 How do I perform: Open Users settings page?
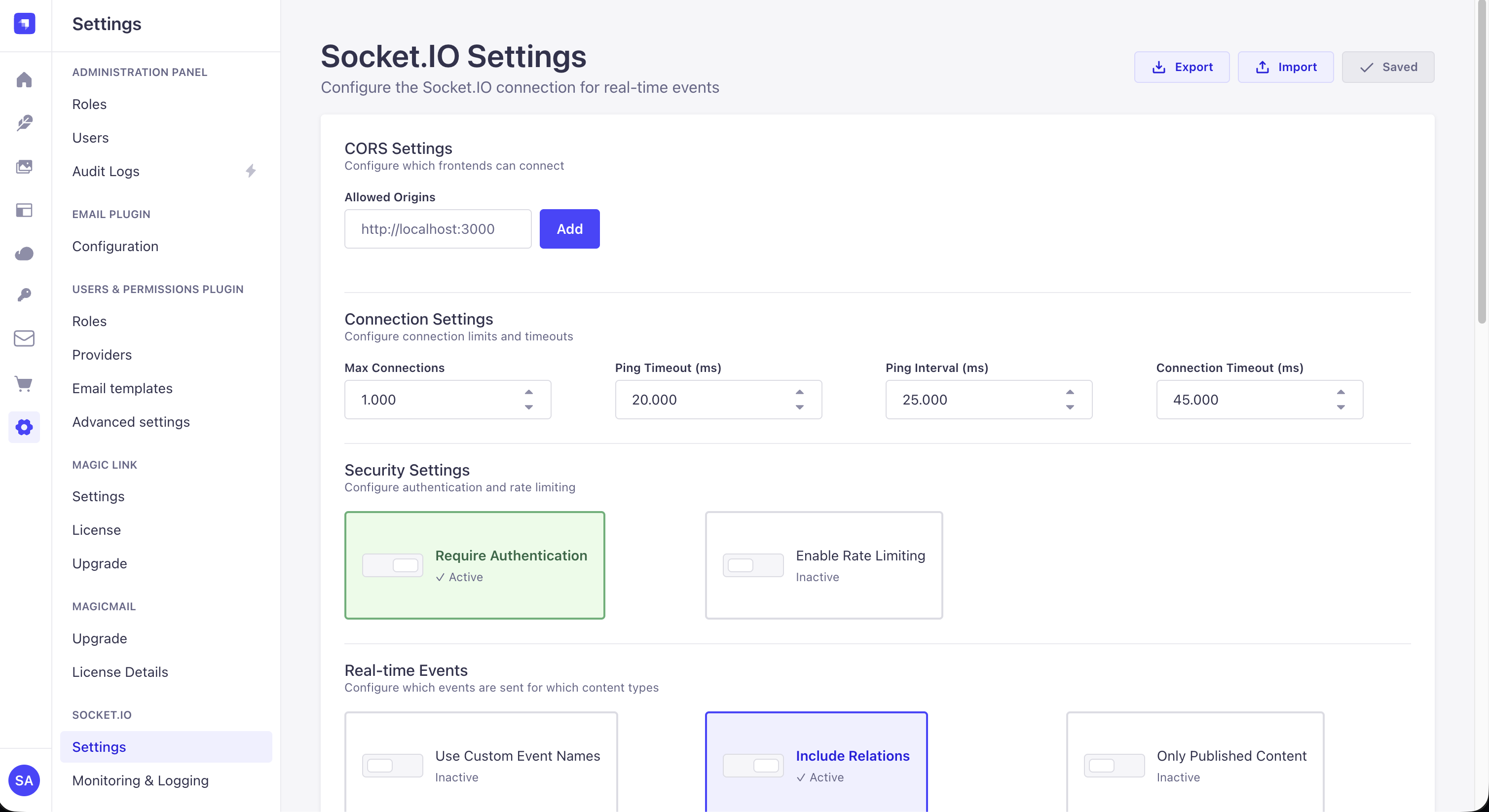(166, 138)
